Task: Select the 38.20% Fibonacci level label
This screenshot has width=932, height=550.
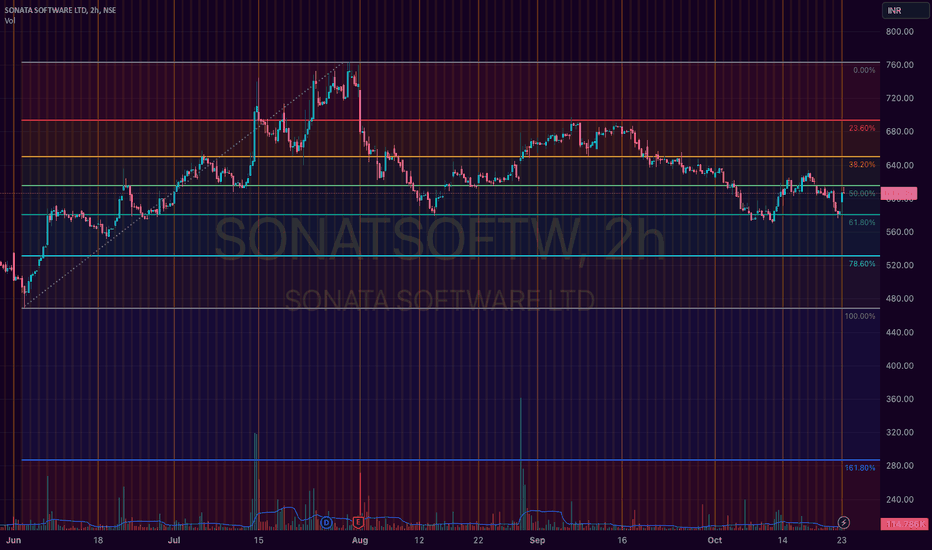Action: (x=862, y=165)
